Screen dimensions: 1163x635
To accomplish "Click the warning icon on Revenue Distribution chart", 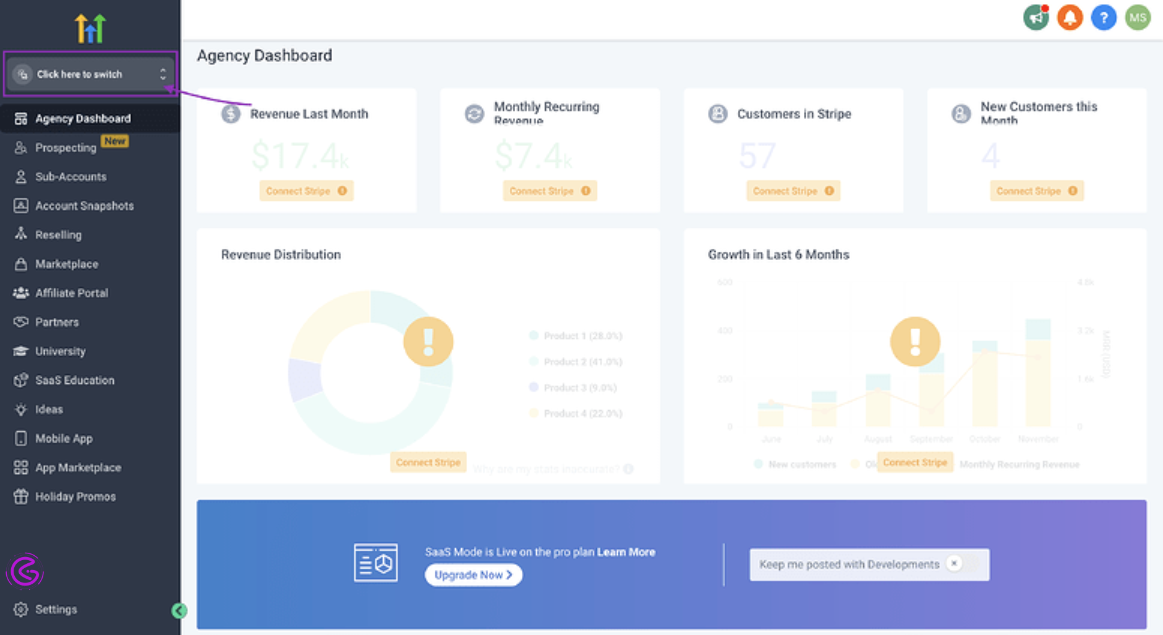I will (428, 341).
